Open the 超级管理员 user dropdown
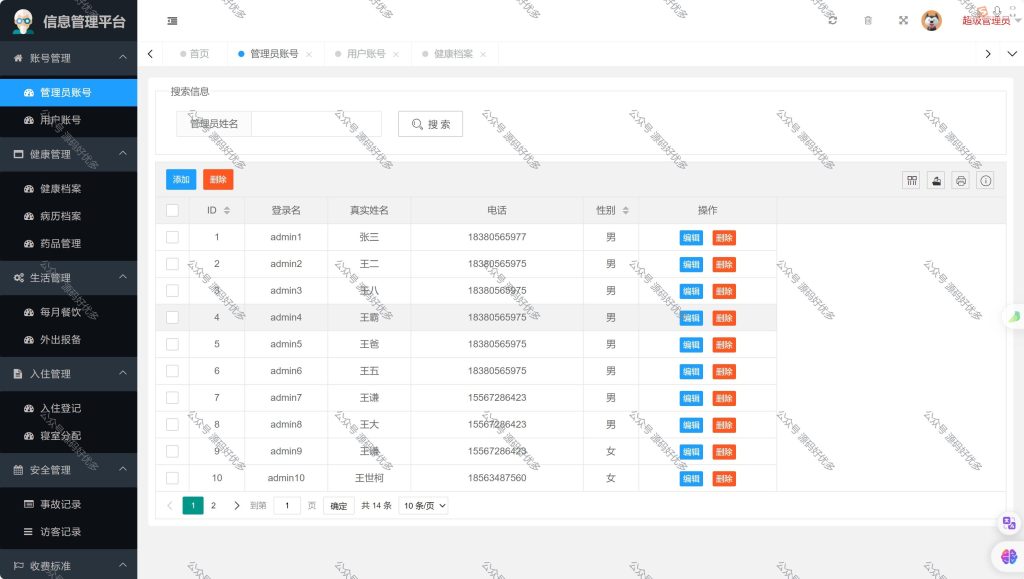This screenshot has width=1024, height=579. coord(991,21)
